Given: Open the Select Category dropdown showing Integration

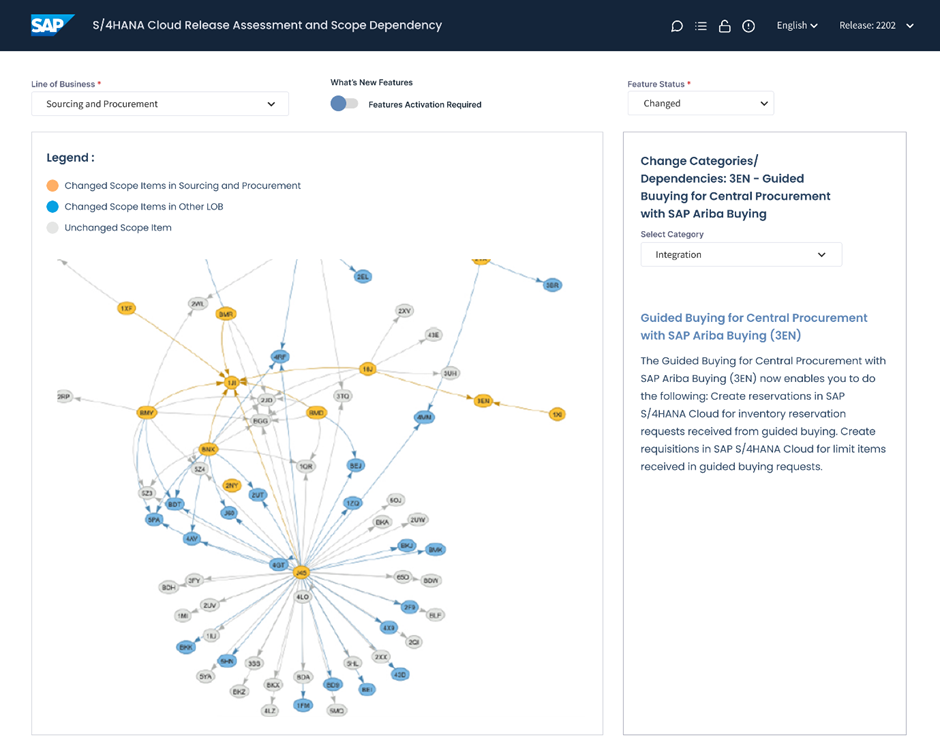Looking at the screenshot, I should tap(740, 254).
